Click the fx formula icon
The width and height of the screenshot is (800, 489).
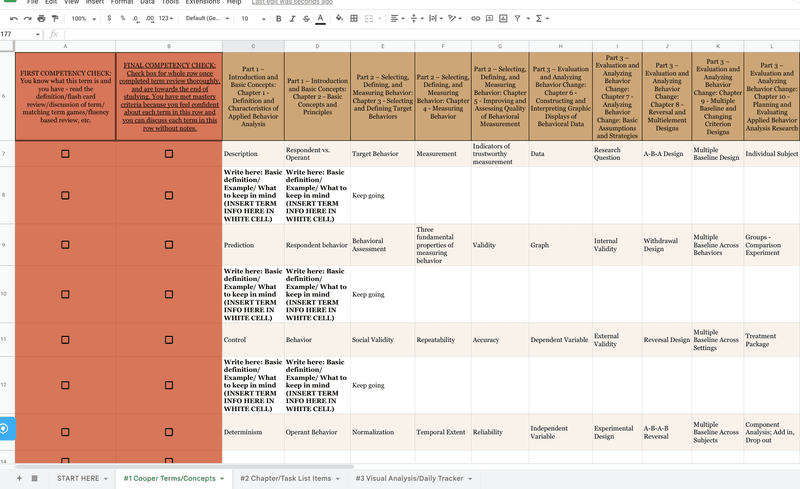(54, 34)
